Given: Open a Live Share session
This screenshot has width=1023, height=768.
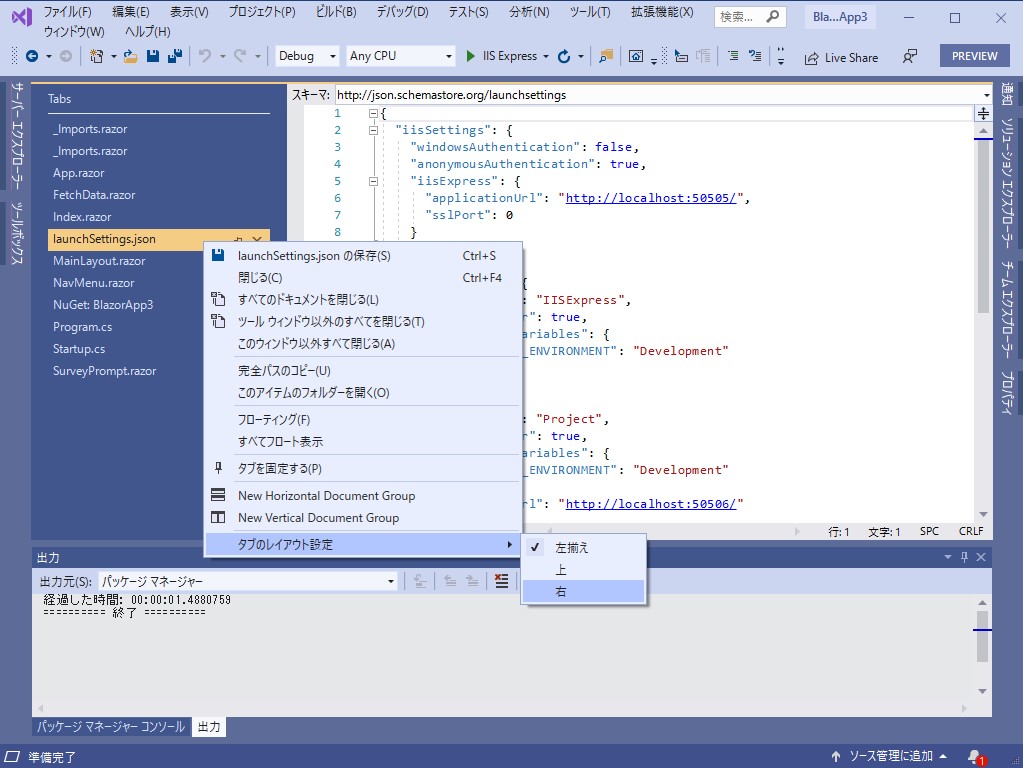Looking at the screenshot, I should (x=841, y=57).
